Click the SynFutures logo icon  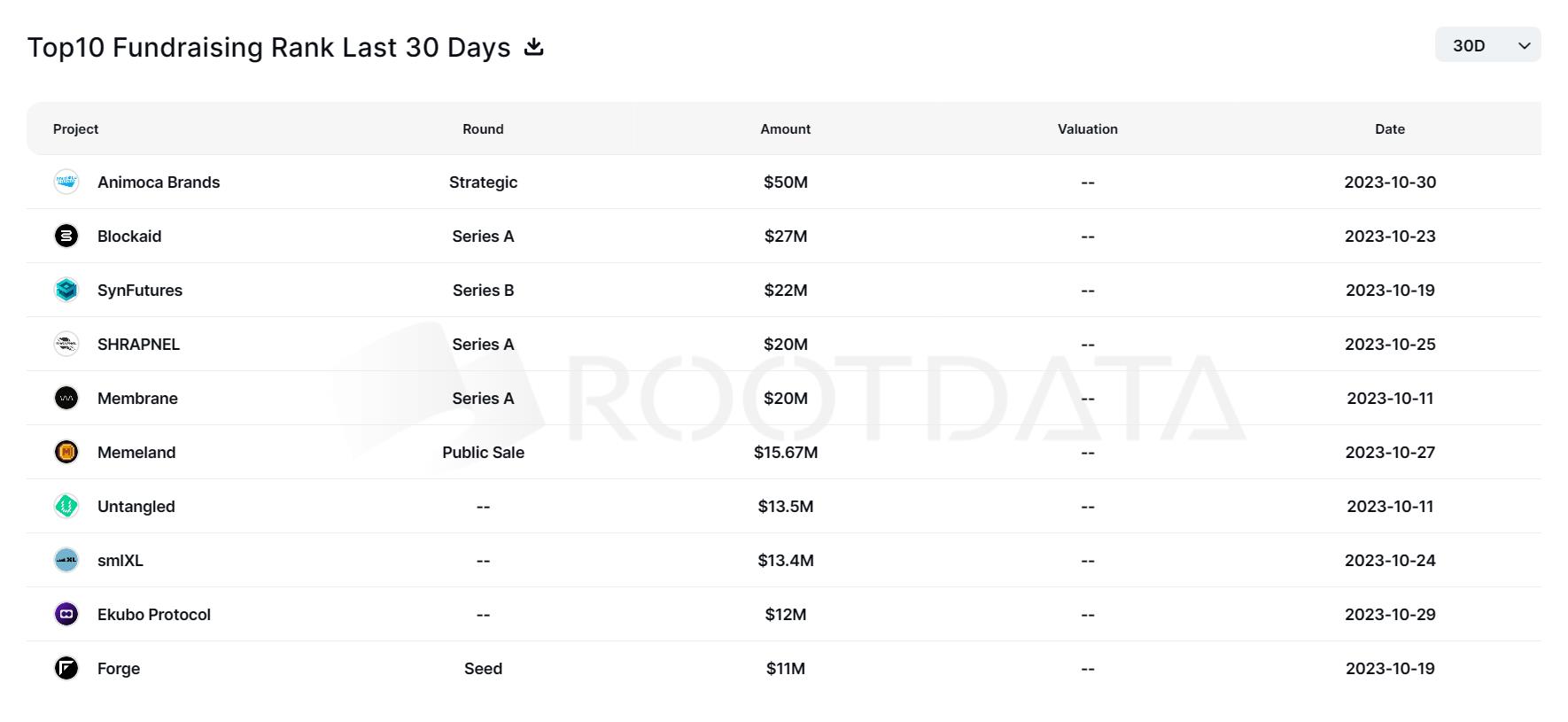pyautogui.click(x=66, y=290)
